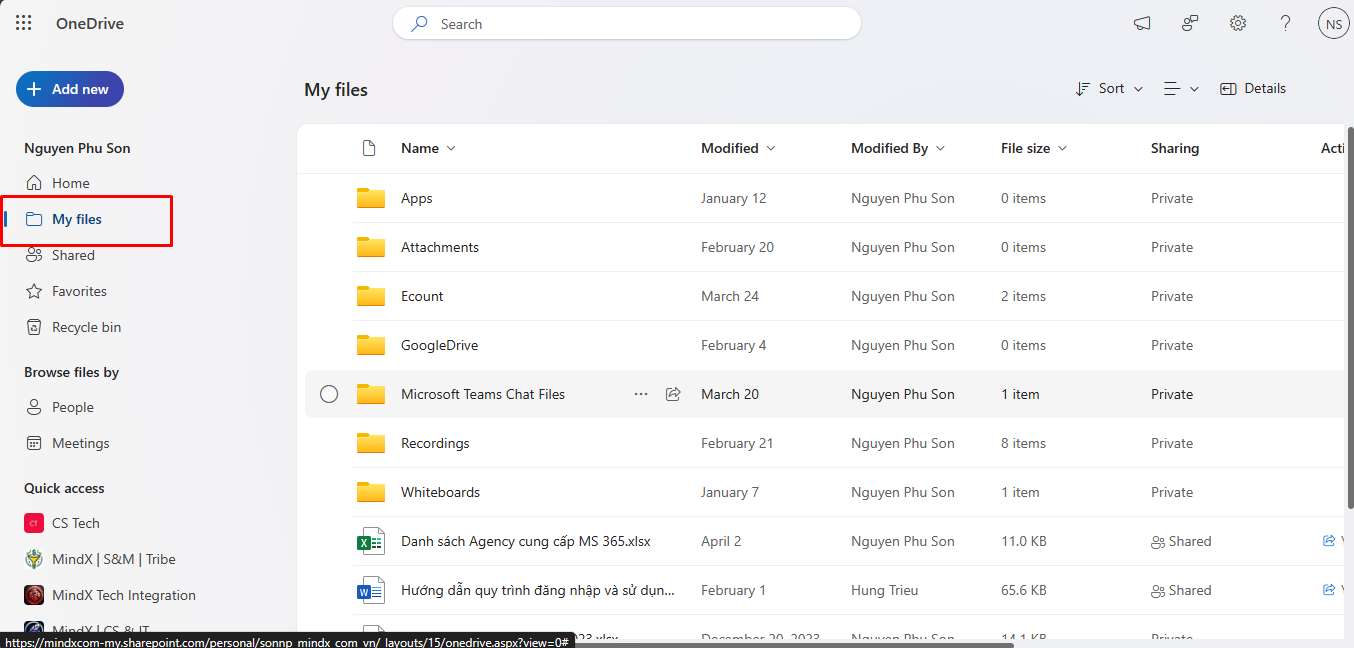1354x648 pixels.
Task: Open the Settings gear icon
Action: coord(1238,23)
